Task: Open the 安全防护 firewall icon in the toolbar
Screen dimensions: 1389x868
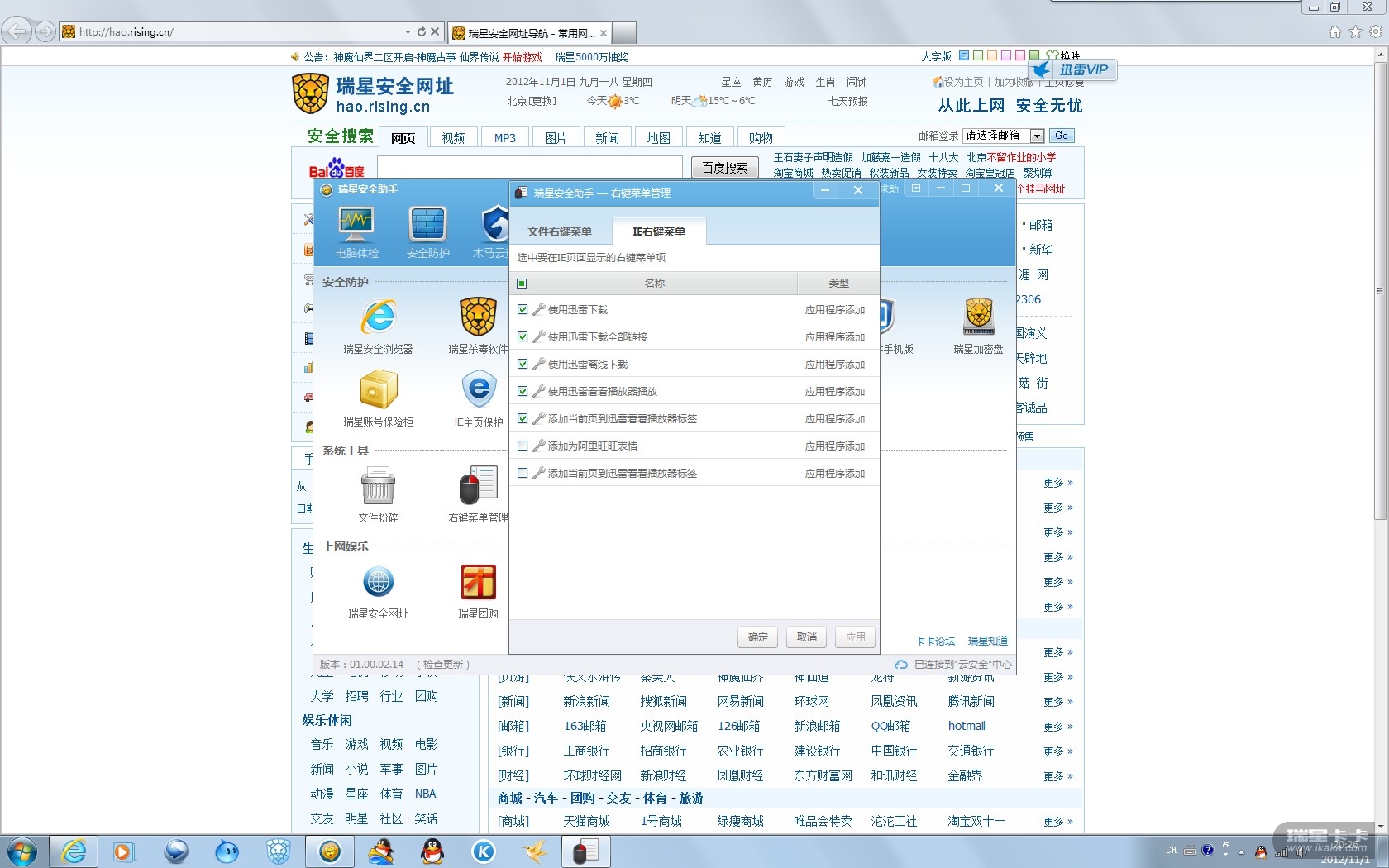Action: pyautogui.click(x=428, y=224)
